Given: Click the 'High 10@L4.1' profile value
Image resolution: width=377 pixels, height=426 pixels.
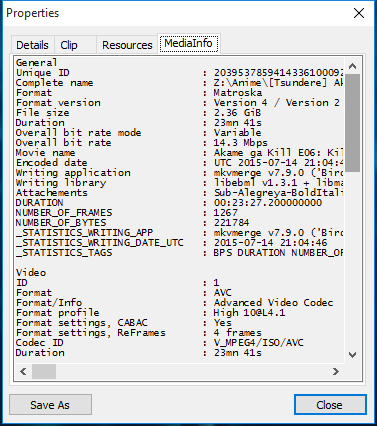Looking at the screenshot, I should 249,313.
